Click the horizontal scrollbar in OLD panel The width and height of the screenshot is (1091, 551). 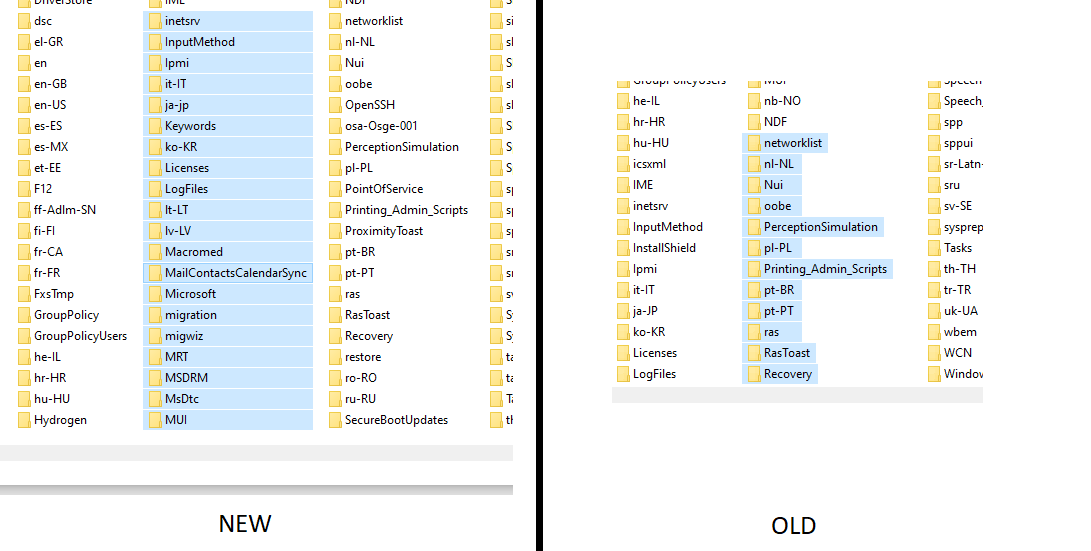[797, 395]
